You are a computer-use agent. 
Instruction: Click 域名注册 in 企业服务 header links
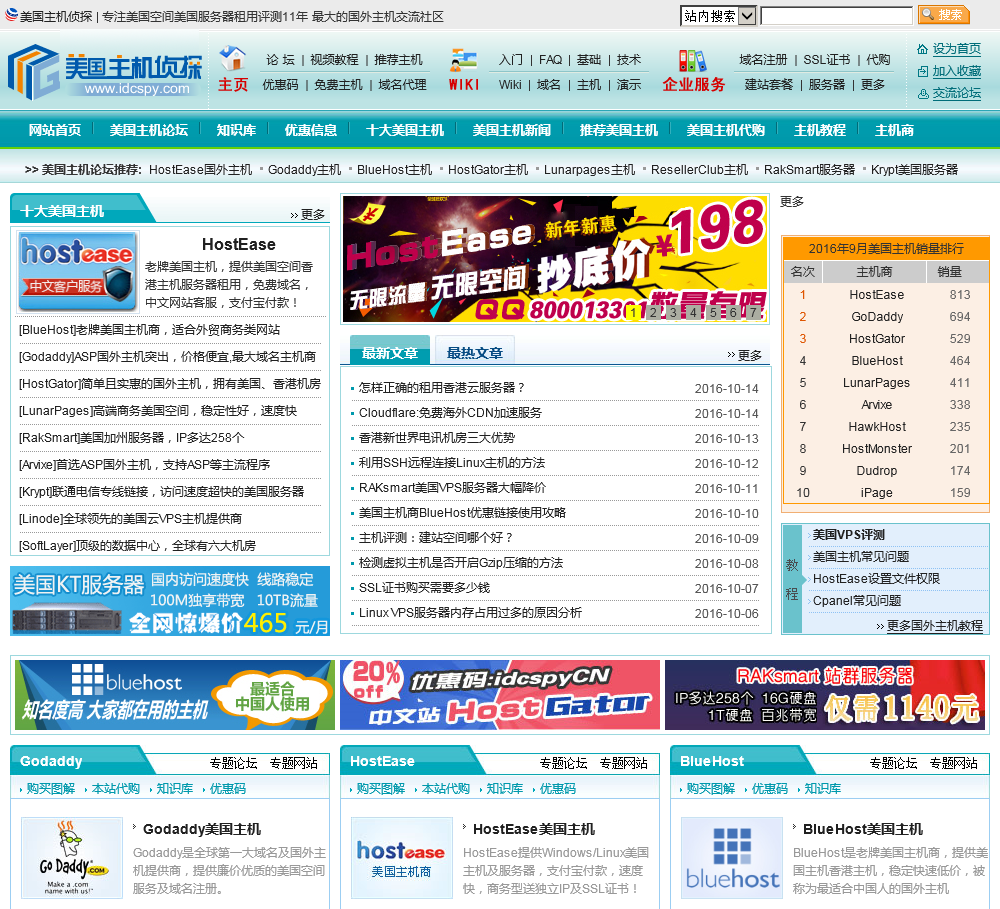coord(763,59)
